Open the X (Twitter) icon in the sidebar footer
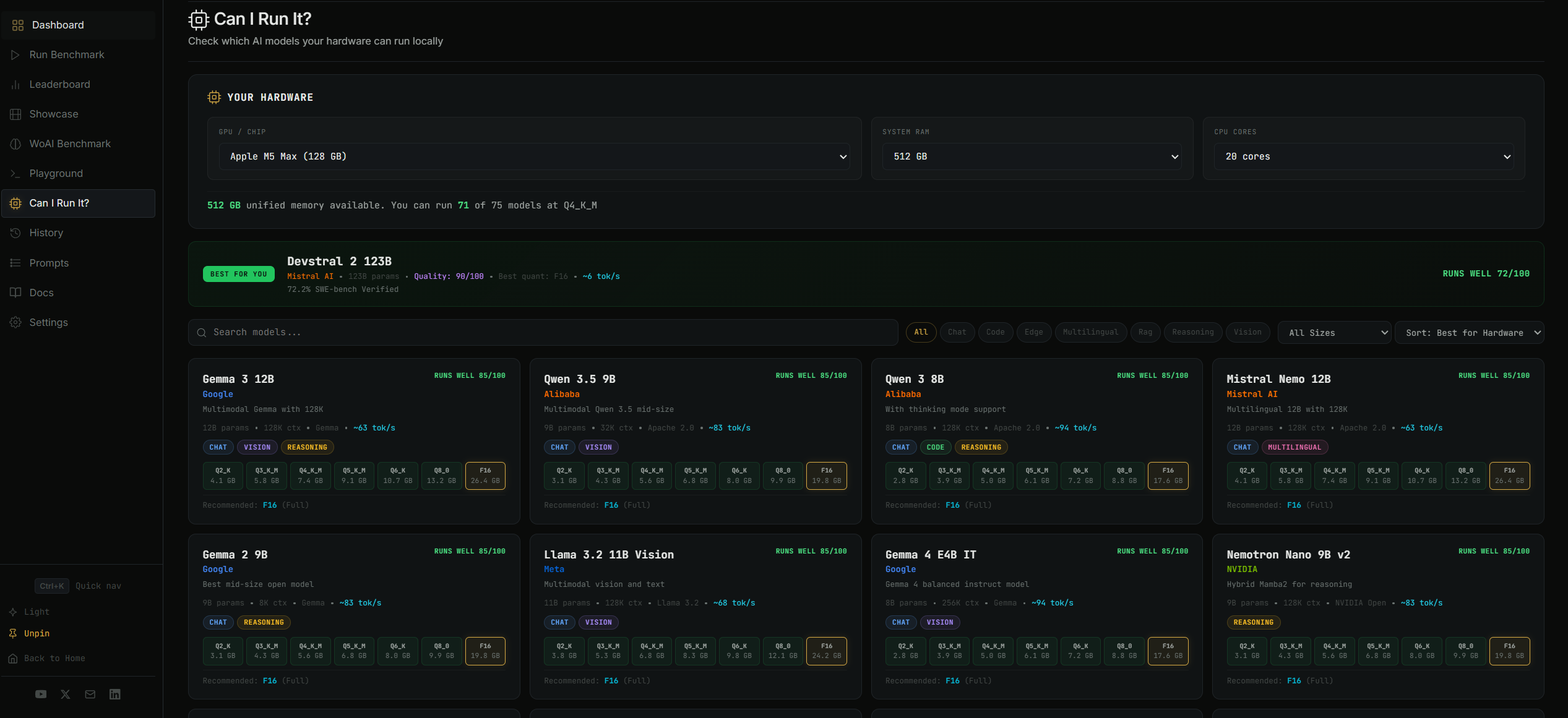Image resolution: width=1568 pixels, height=718 pixels. coord(66,694)
